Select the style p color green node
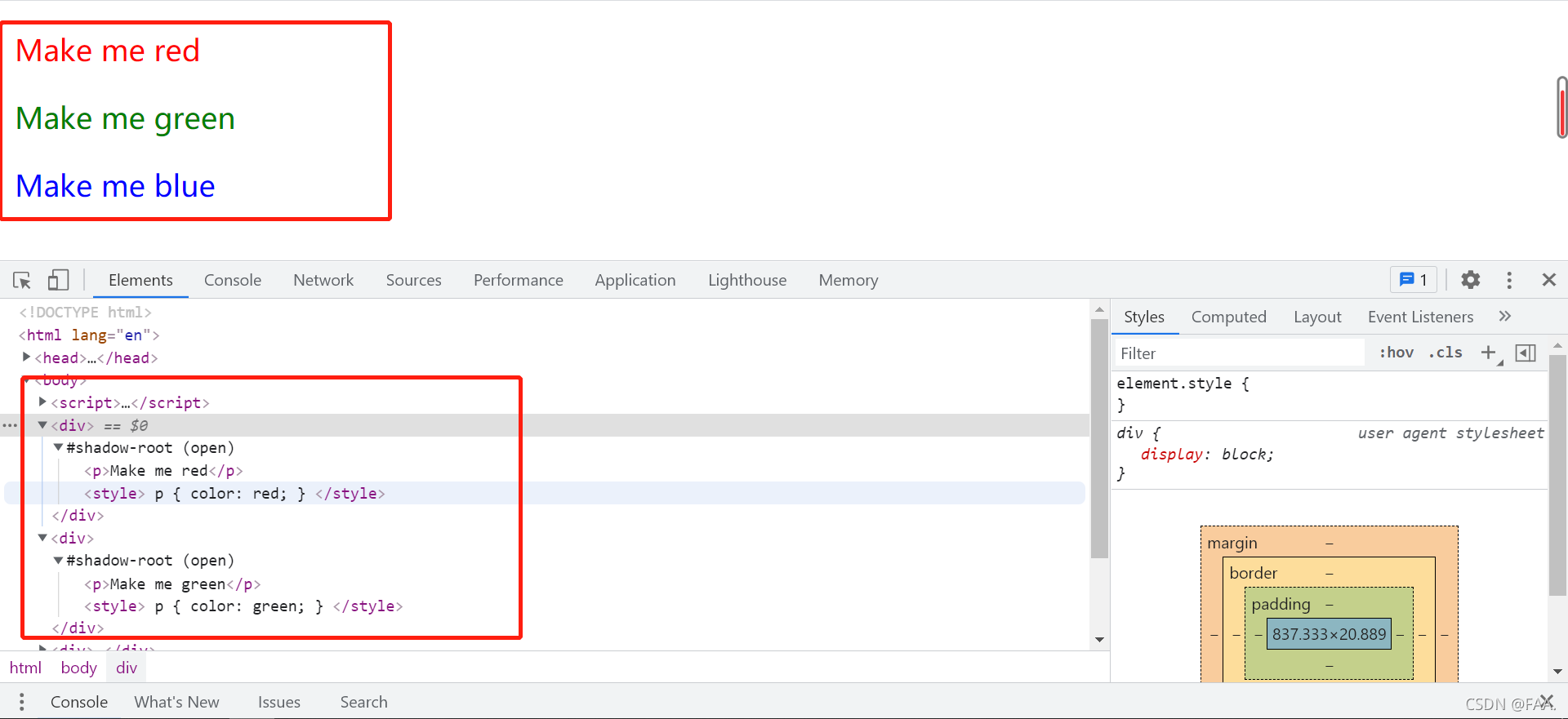Viewport: 1568px width, 719px height. click(243, 606)
